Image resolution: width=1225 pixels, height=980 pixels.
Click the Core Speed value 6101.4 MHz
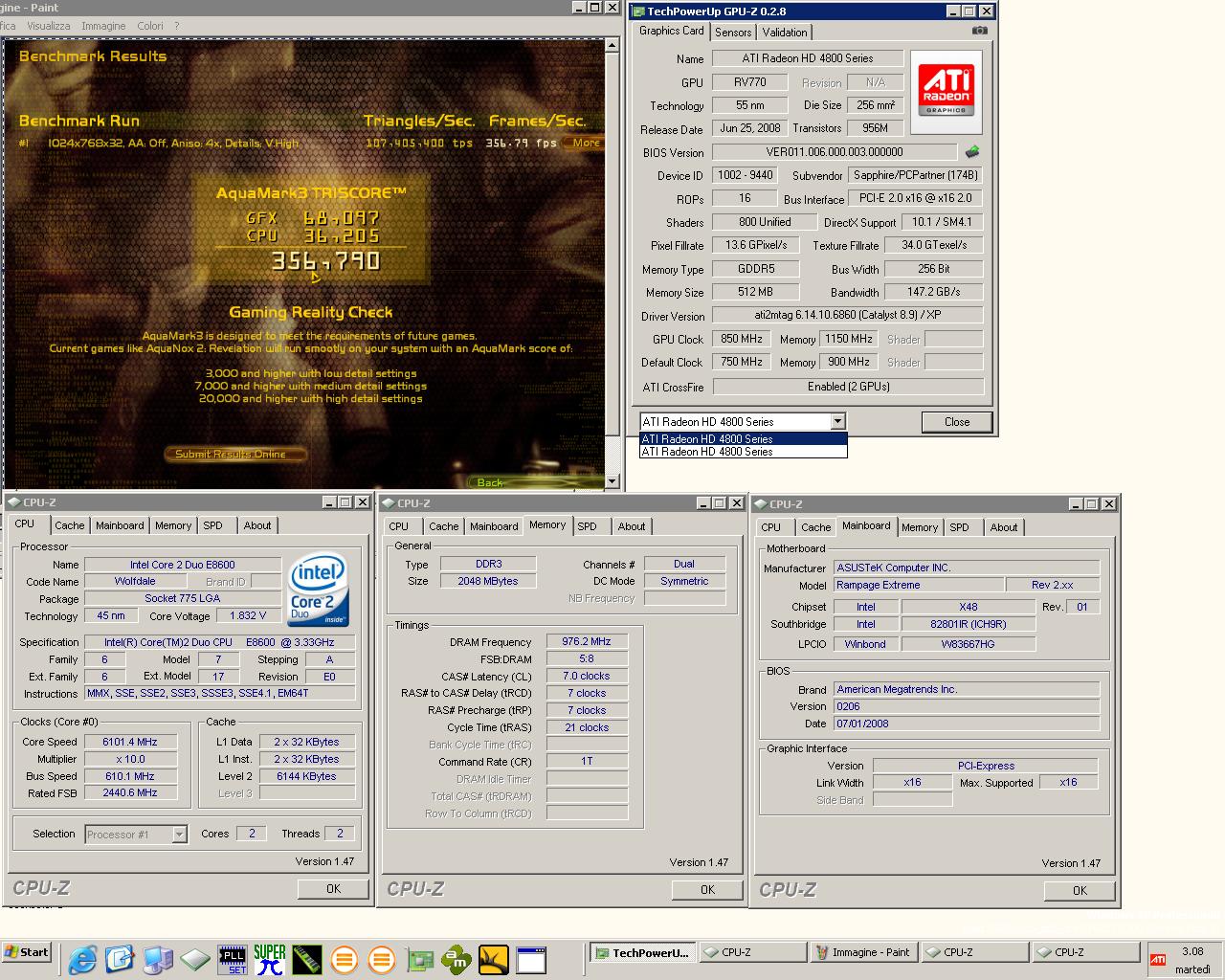click(x=130, y=742)
